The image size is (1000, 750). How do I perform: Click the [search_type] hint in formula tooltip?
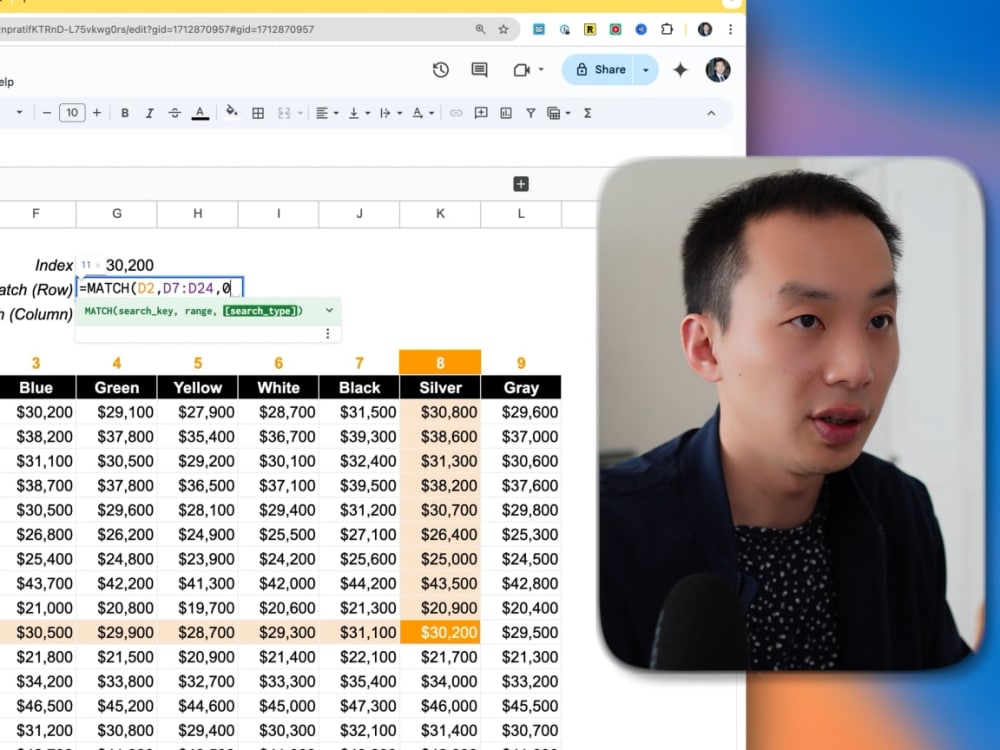coord(262,311)
